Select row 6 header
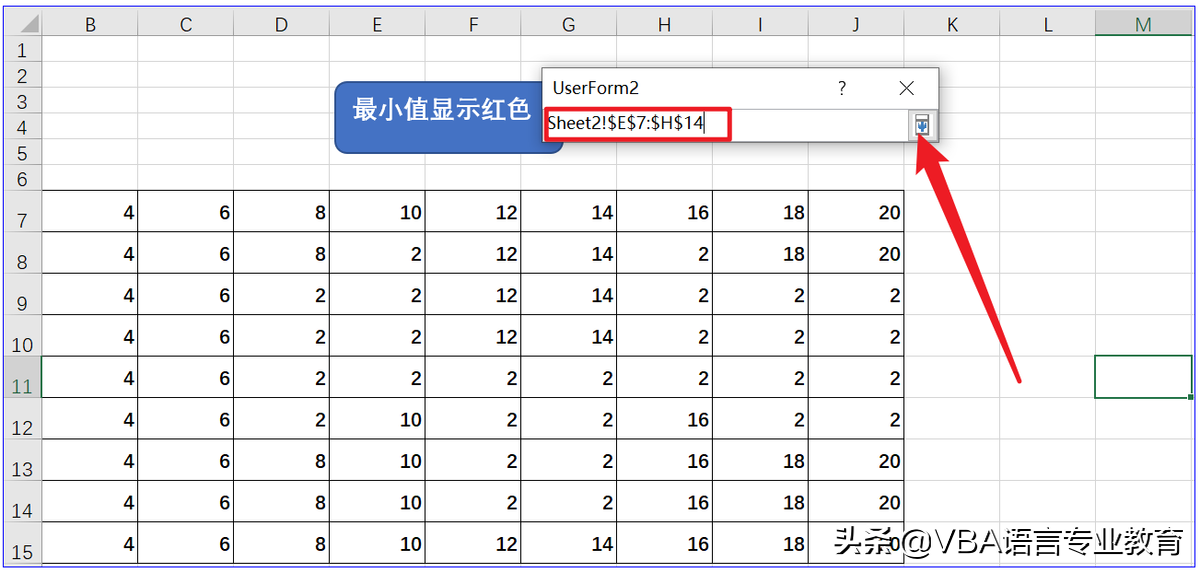1200x574 pixels. pos(22,179)
